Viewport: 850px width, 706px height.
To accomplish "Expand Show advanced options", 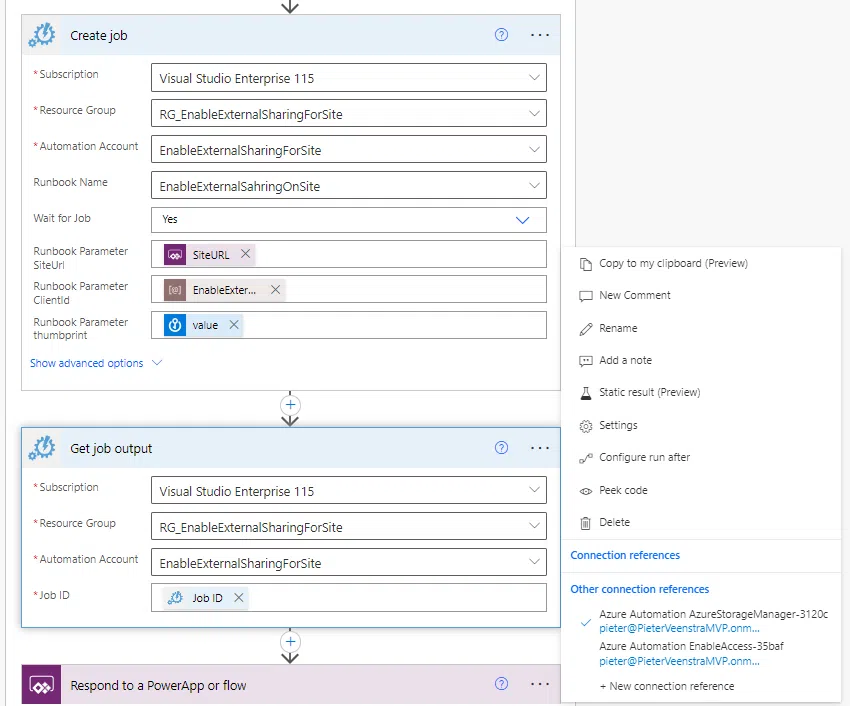I will [x=96, y=363].
